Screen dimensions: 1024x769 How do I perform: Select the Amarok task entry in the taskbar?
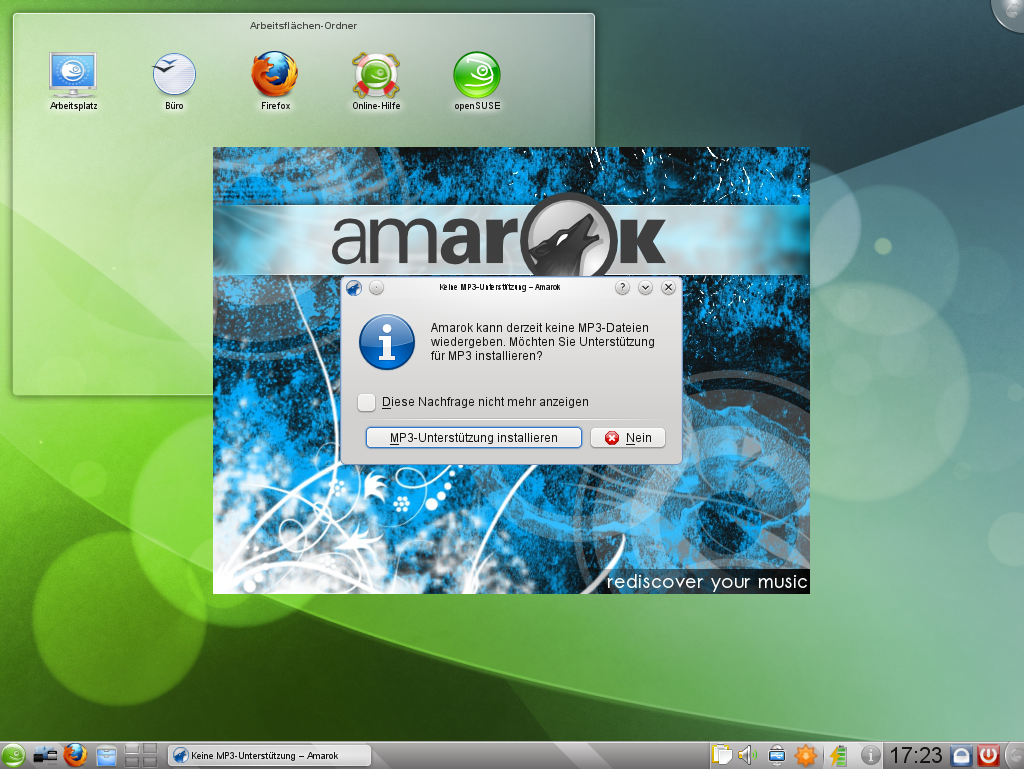coord(270,755)
